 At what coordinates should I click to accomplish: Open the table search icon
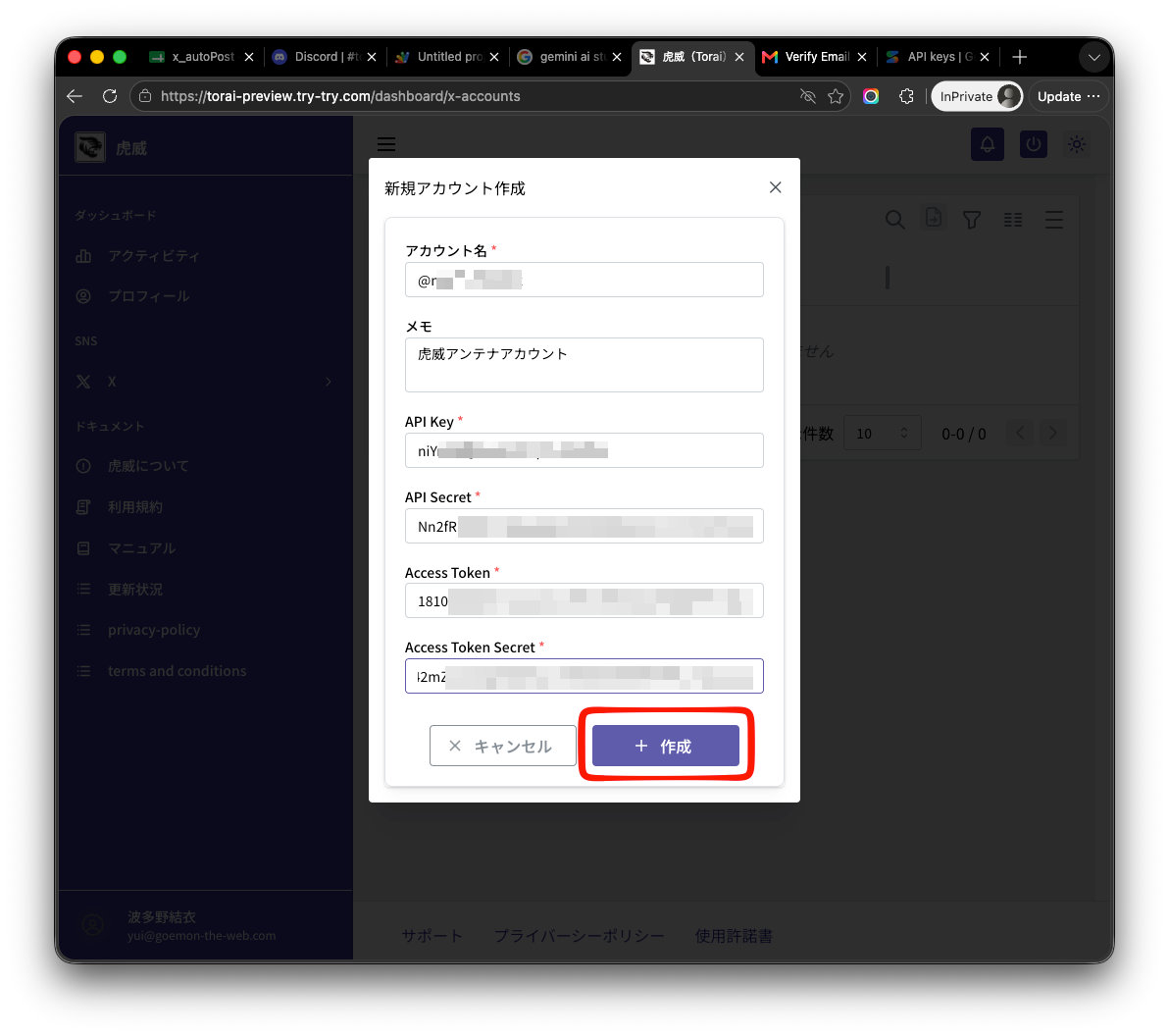pyautogui.click(x=894, y=220)
